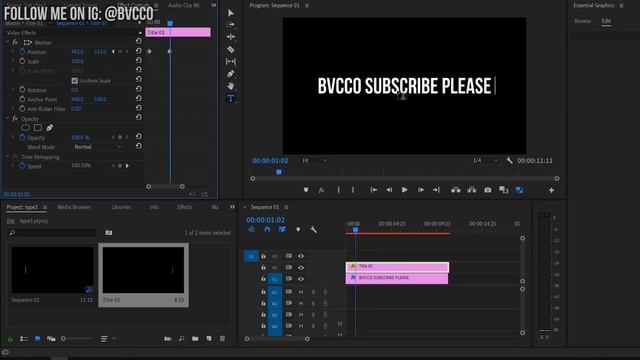The width and height of the screenshot is (640, 360).
Task: Select the Track Select Forward tool
Action: tap(231, 25)
